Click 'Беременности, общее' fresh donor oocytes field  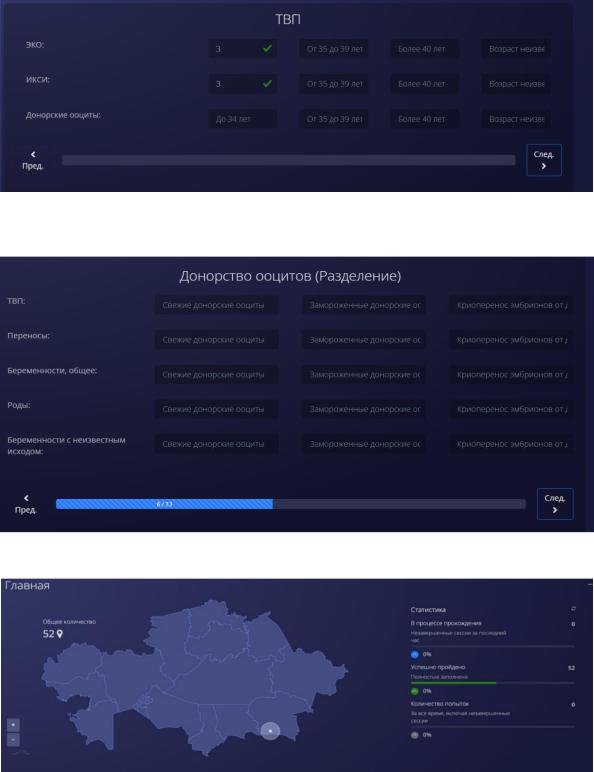(216, 375)
